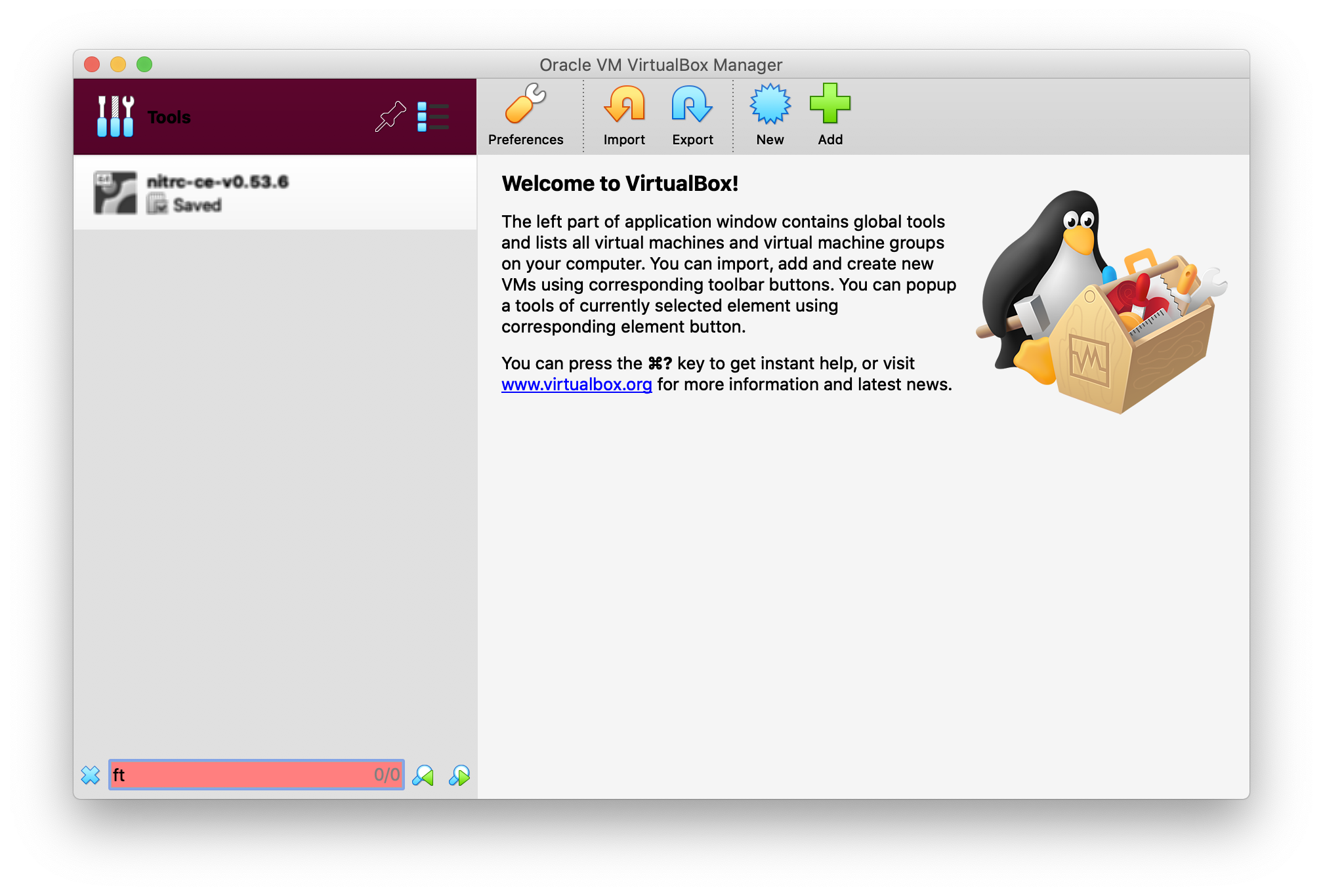Click the nitrc-ce VM thumbnail icon
Screen dimensions: 1323x896
click(x=115, y=193)
